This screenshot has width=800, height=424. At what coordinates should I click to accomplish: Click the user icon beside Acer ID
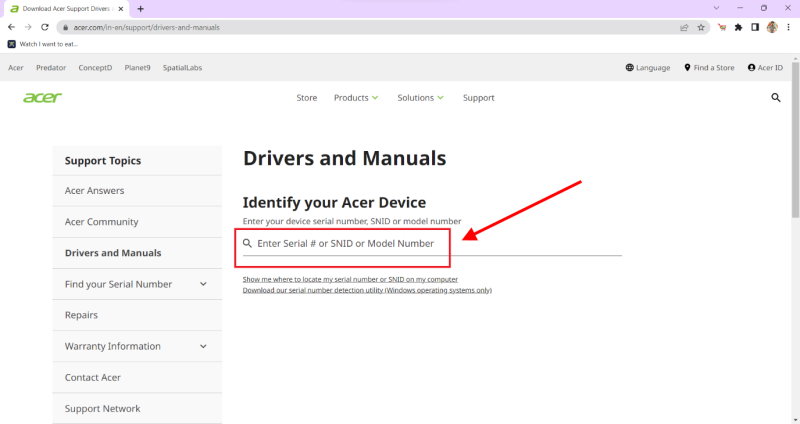pyautogui.click(x=752, y=67)
